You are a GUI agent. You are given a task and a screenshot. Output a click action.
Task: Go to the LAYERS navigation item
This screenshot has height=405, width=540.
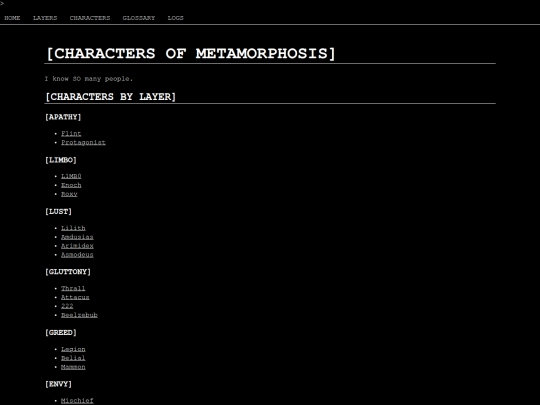point(45,18)
